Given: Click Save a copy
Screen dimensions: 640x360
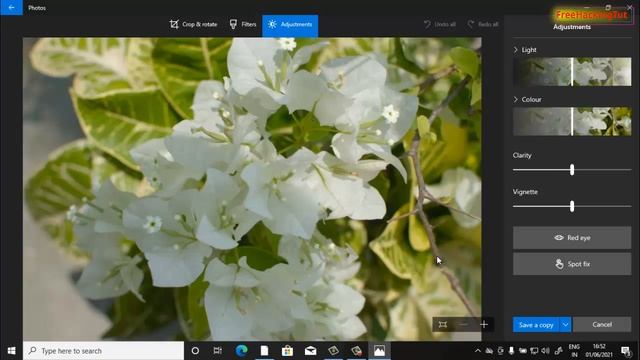Looking at the screenshot, I should (x=536, y=325).
